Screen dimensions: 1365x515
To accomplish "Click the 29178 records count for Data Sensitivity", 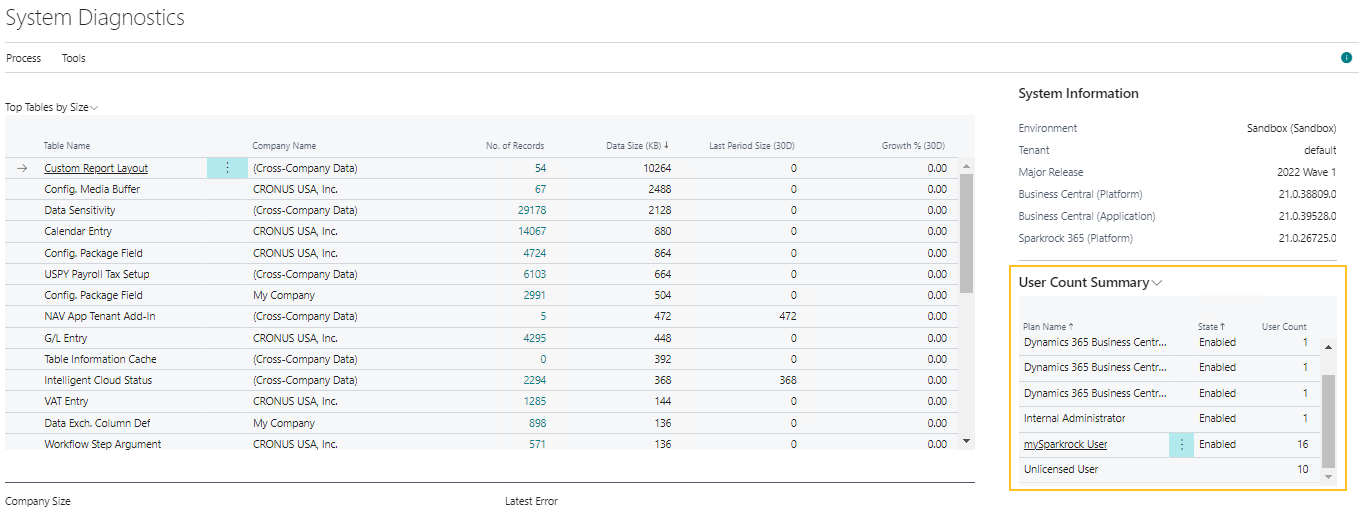I will tap(531, 210).
